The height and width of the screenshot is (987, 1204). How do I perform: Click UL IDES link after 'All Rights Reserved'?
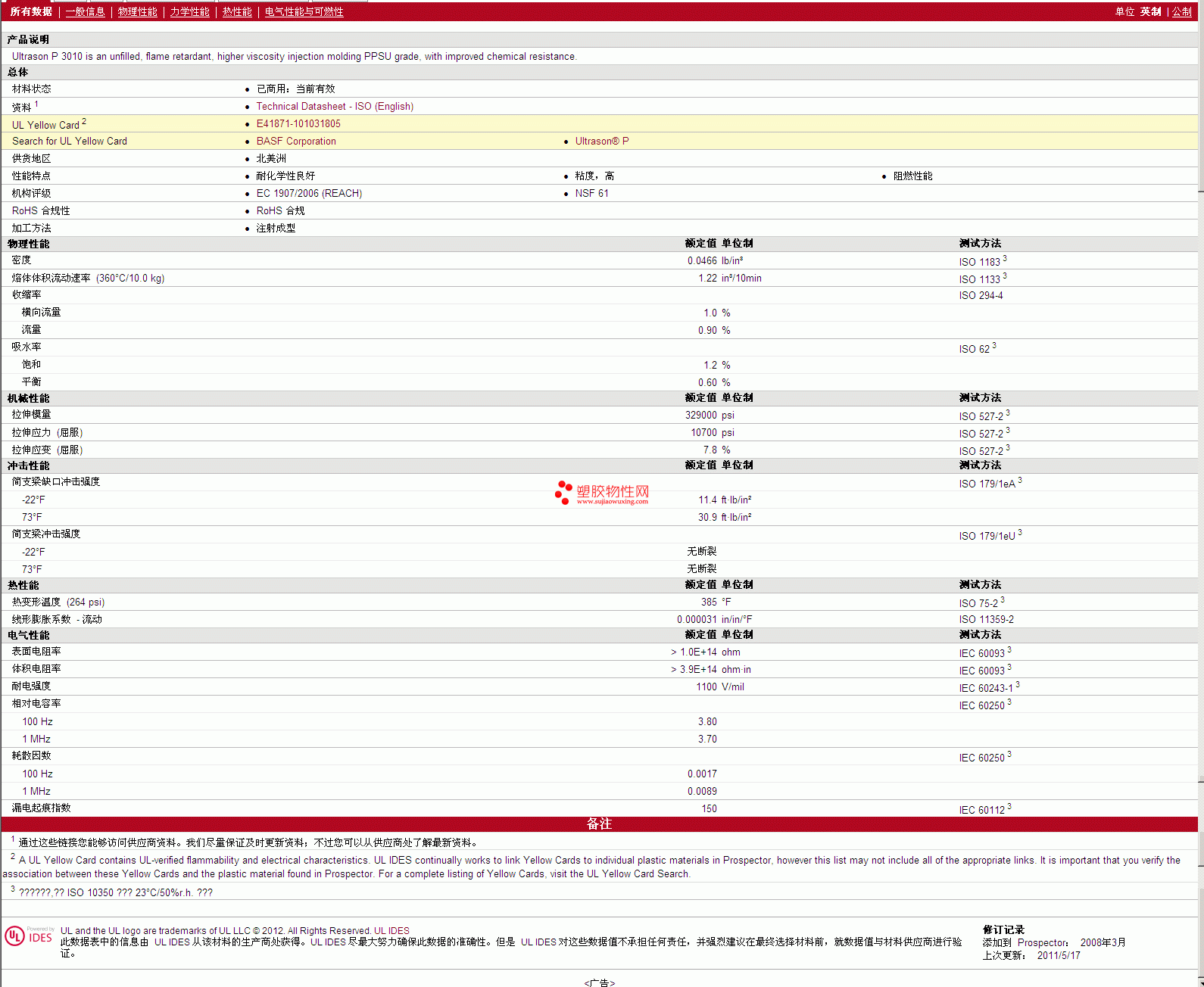391,931
